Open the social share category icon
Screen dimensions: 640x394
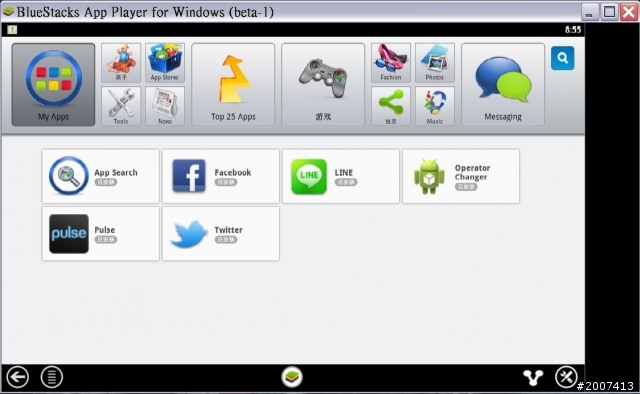(391, 106)
